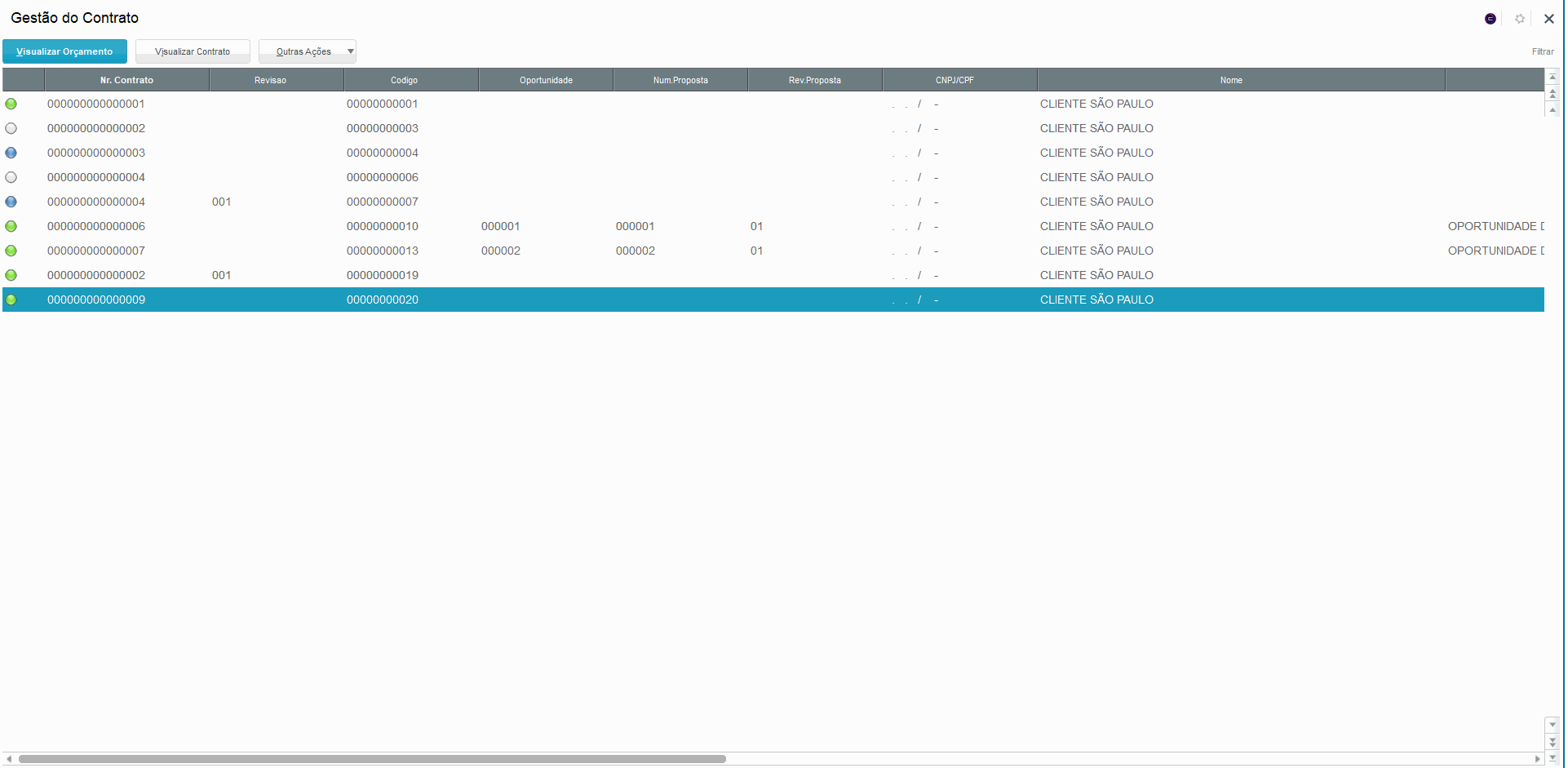This screenshot has height=768, width=1568.
Task: Click blue status icon of codigo 00000000007 row
Action: point(11,202)
